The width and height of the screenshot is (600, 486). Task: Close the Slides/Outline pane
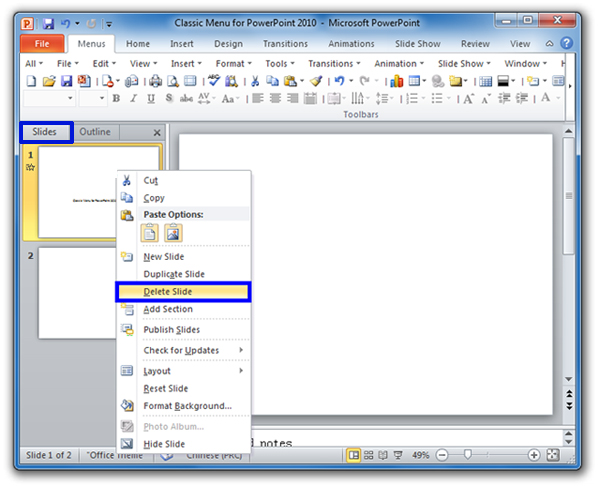(x=157, y=133)
